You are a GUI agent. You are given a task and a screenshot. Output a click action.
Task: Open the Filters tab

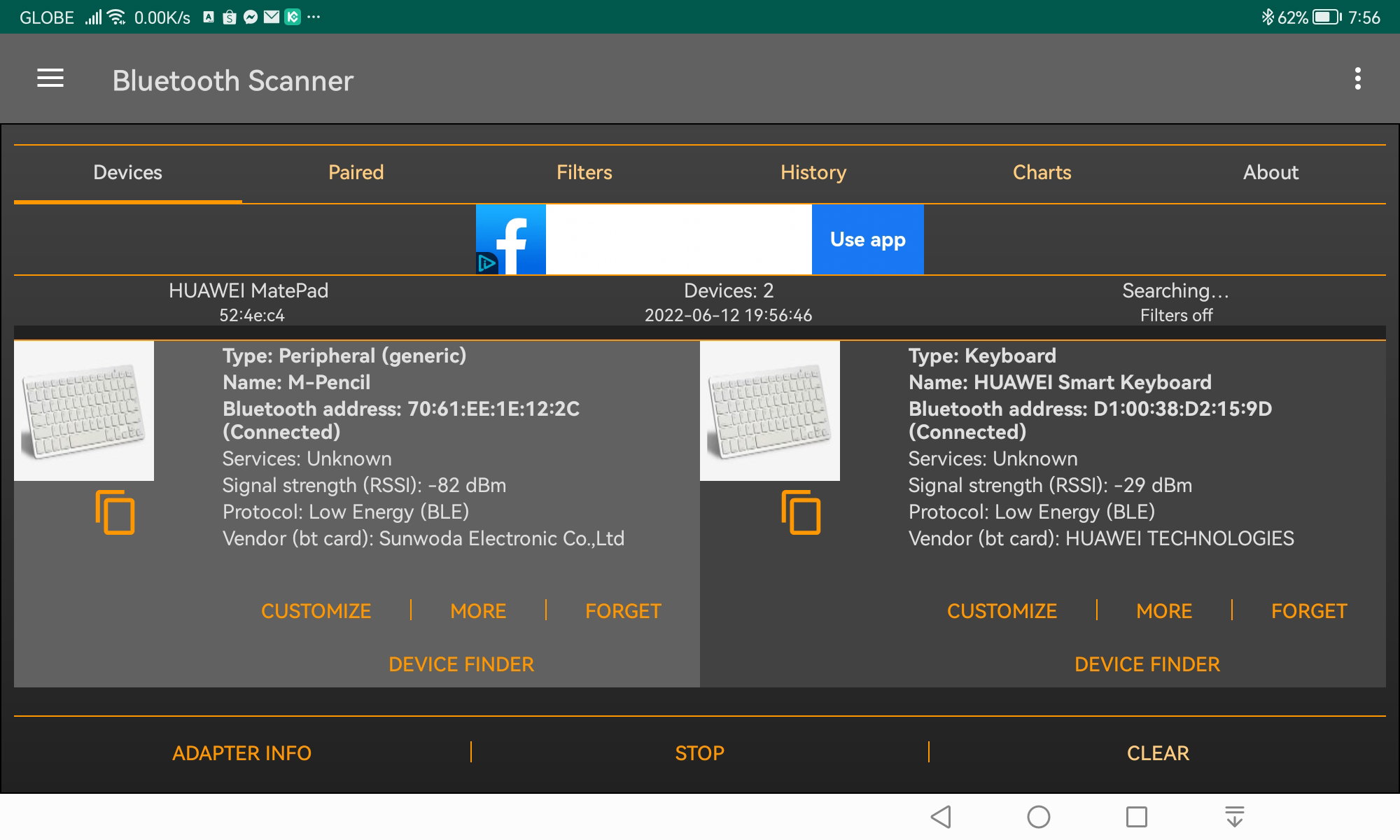point(584,173)
